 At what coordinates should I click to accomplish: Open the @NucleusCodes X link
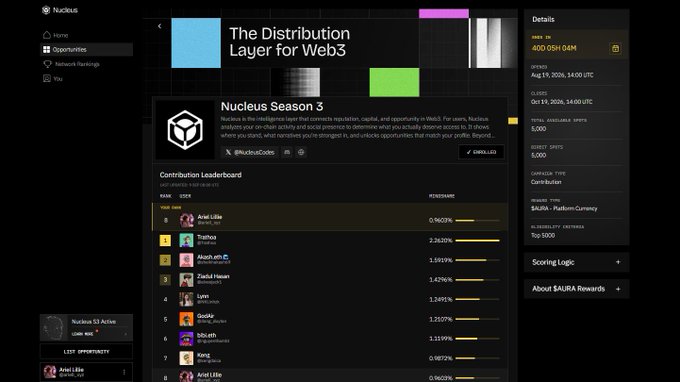250,152
